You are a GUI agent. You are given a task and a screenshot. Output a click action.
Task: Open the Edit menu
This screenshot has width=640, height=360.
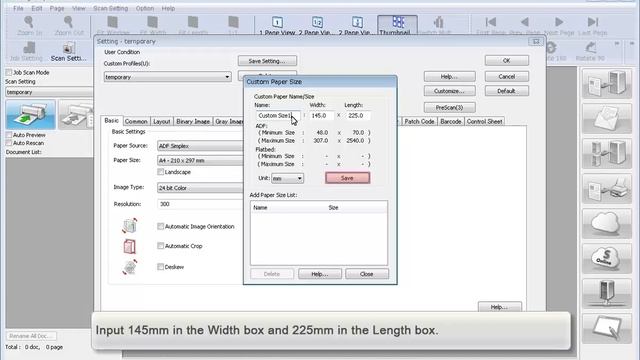point(37,8)
